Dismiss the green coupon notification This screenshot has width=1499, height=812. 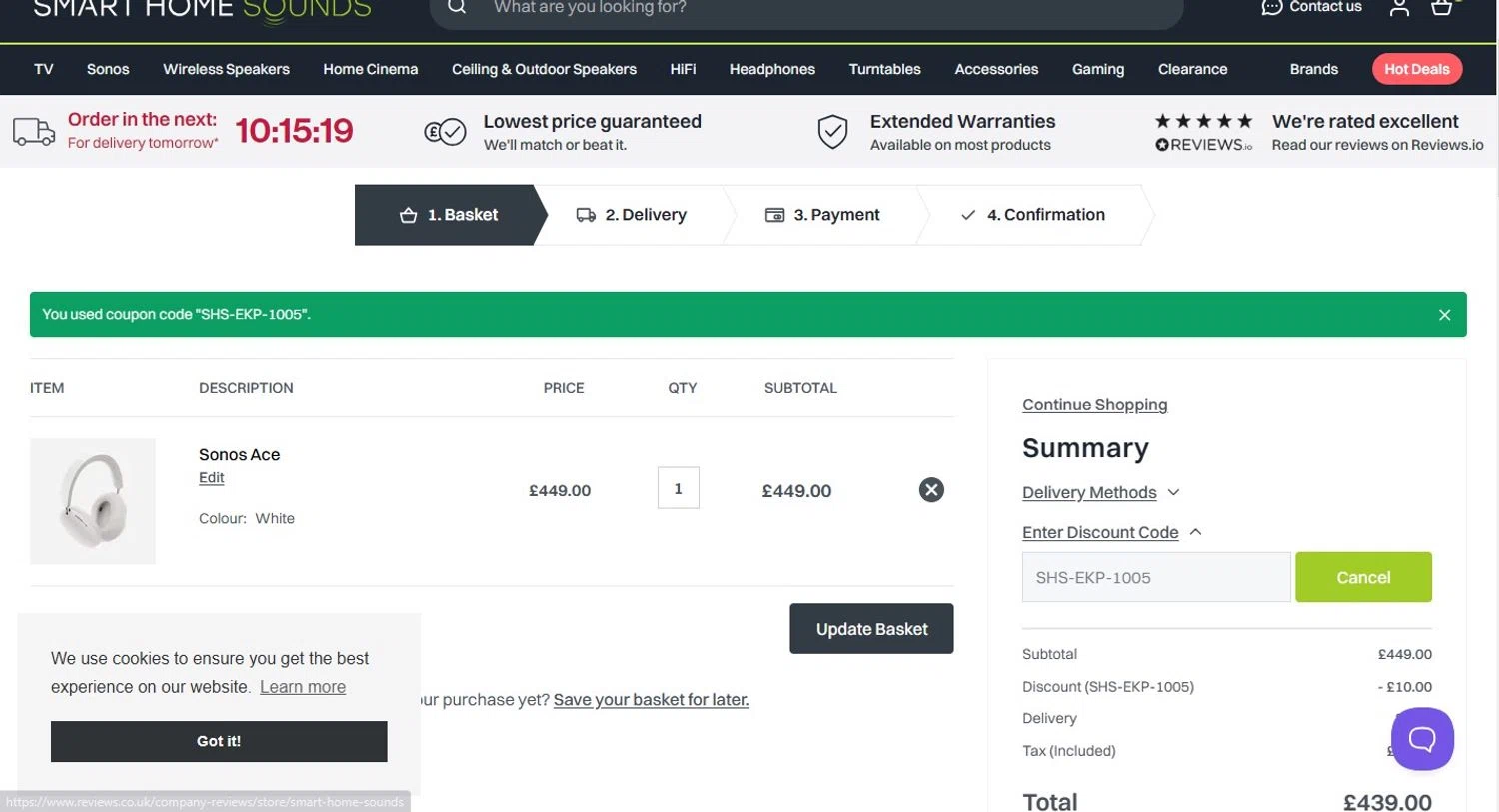click(x=1444, y=315)
